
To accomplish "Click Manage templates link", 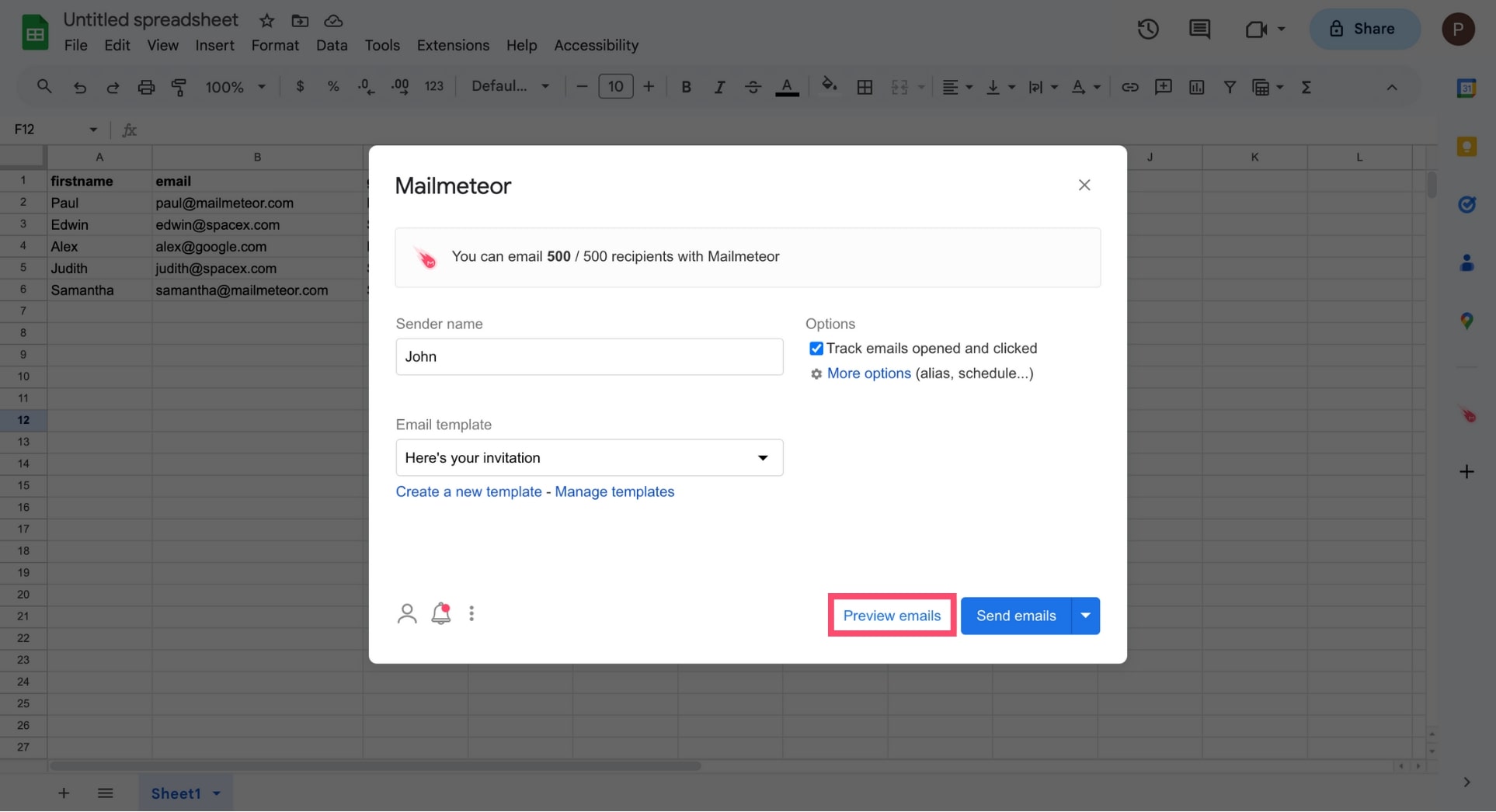I will (x=614, y=491).
